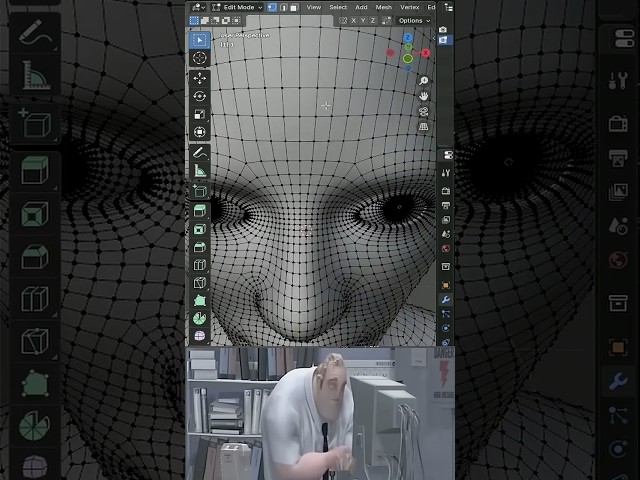The height and width of the screenshot is (480, 640).
Task: Click the video clip of man at computer
Action: click(320, 413)
